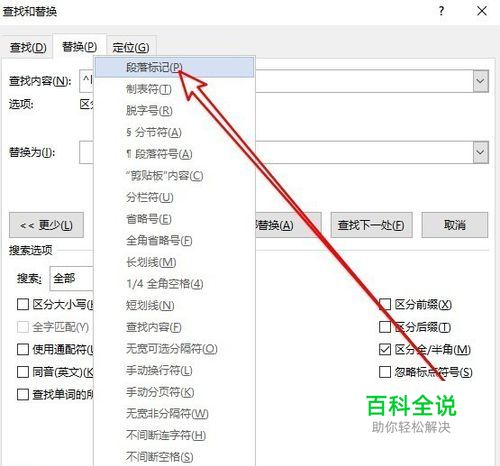Choose 无宽可选分隔符(O) entry
Image resolution: width=500 pixels, height=466 pixels.
coord(174,349)
